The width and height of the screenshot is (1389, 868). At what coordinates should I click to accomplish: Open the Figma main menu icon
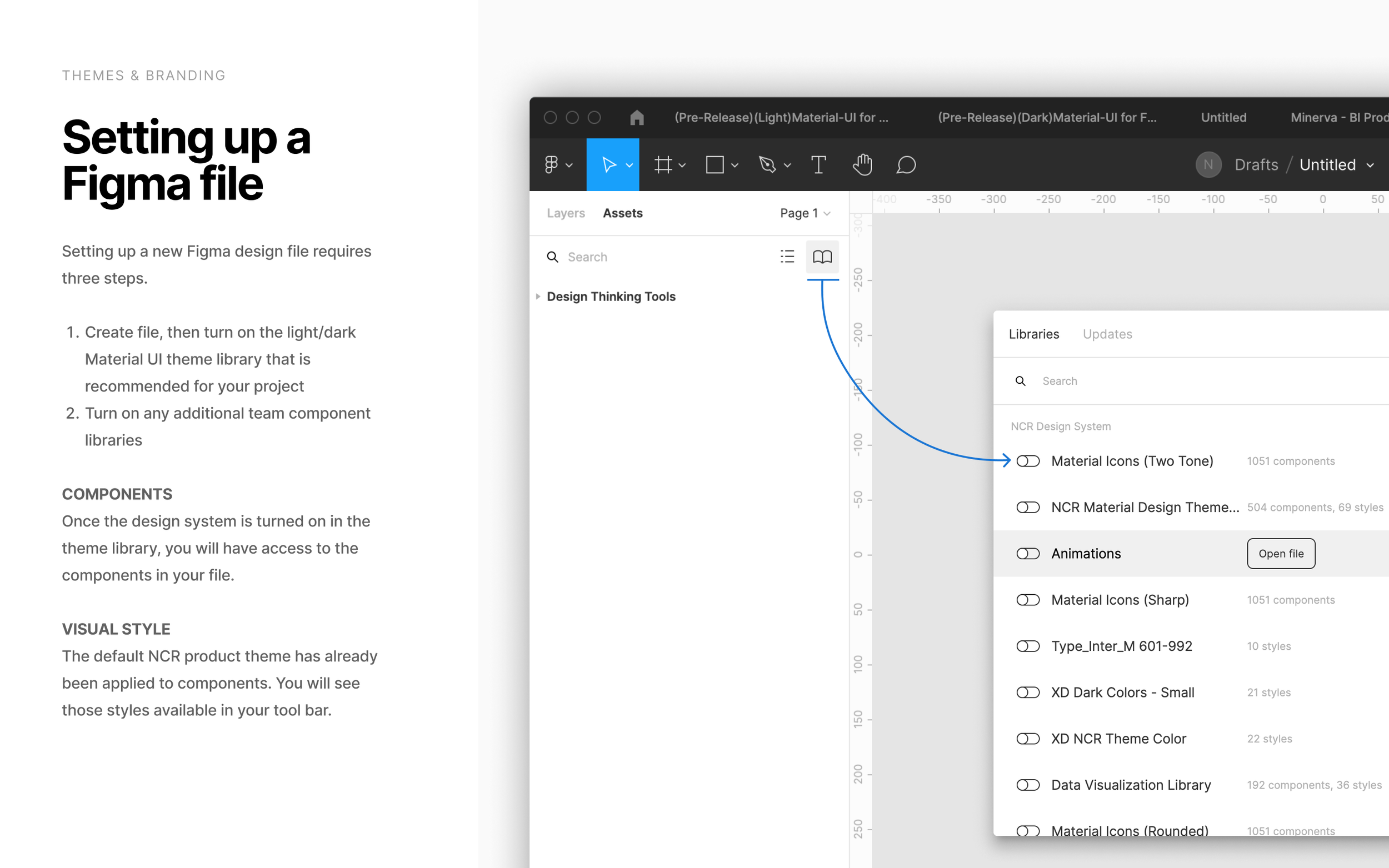click(551, 165)
